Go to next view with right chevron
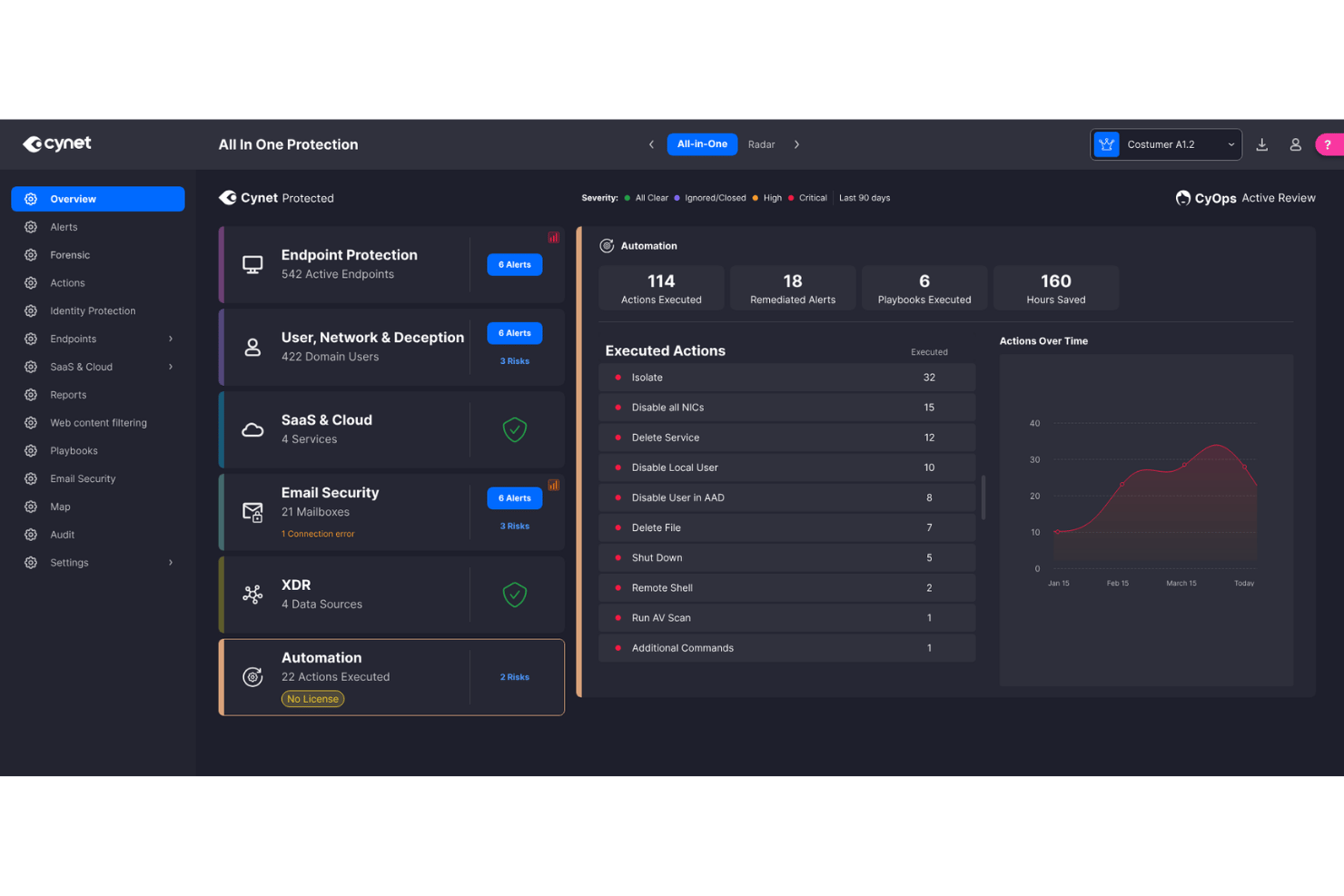 [796, 144]
